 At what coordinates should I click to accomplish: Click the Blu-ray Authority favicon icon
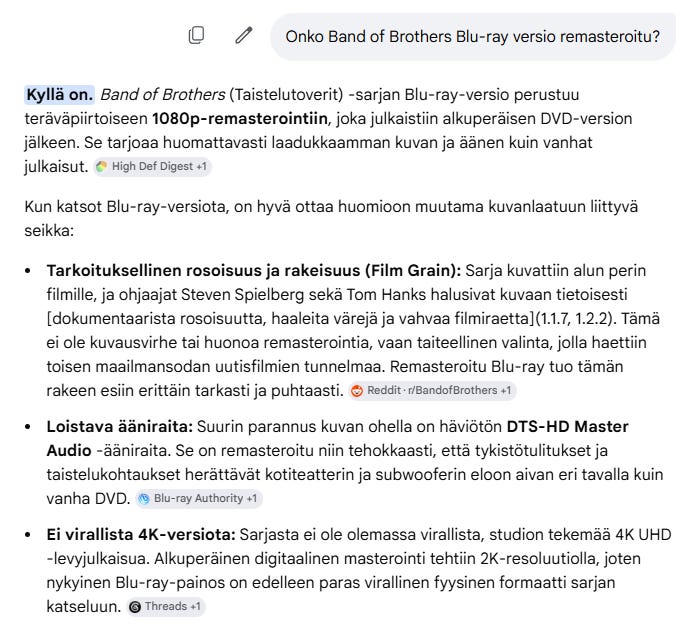[x=144, y=498]
